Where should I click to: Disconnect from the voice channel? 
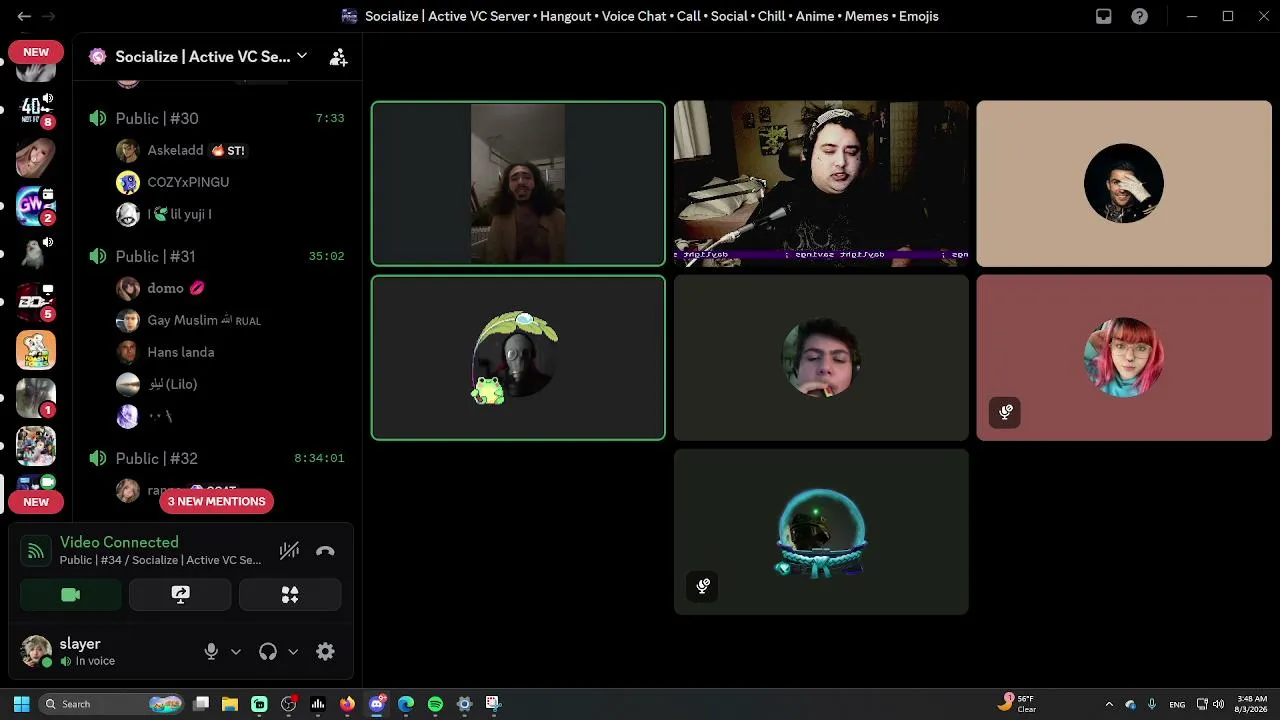[325, 551]
